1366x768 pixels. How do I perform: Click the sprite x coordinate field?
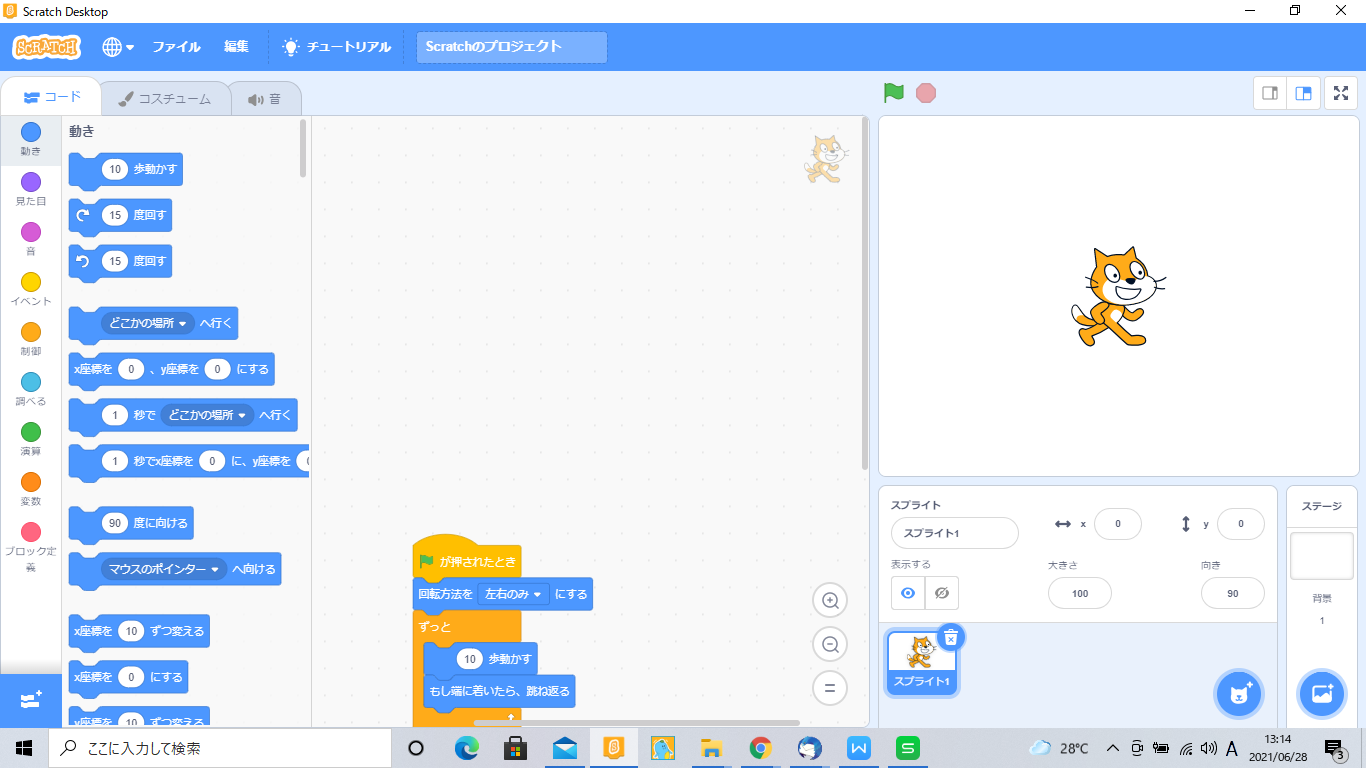(1118, 524)
